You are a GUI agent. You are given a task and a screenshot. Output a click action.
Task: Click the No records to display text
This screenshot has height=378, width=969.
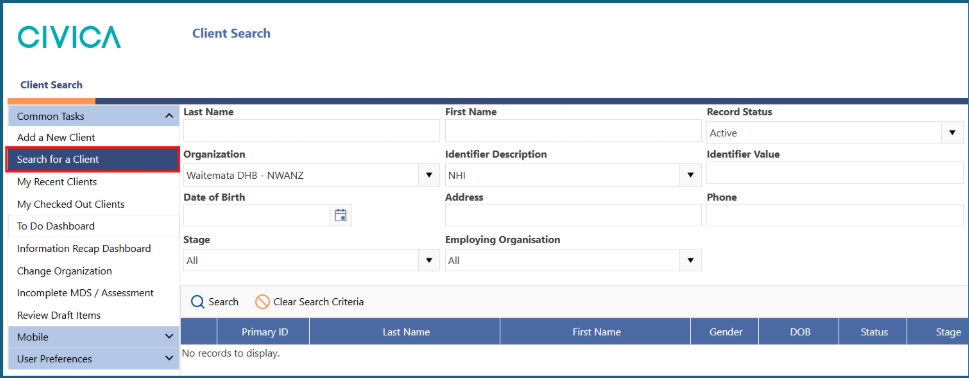231,354
